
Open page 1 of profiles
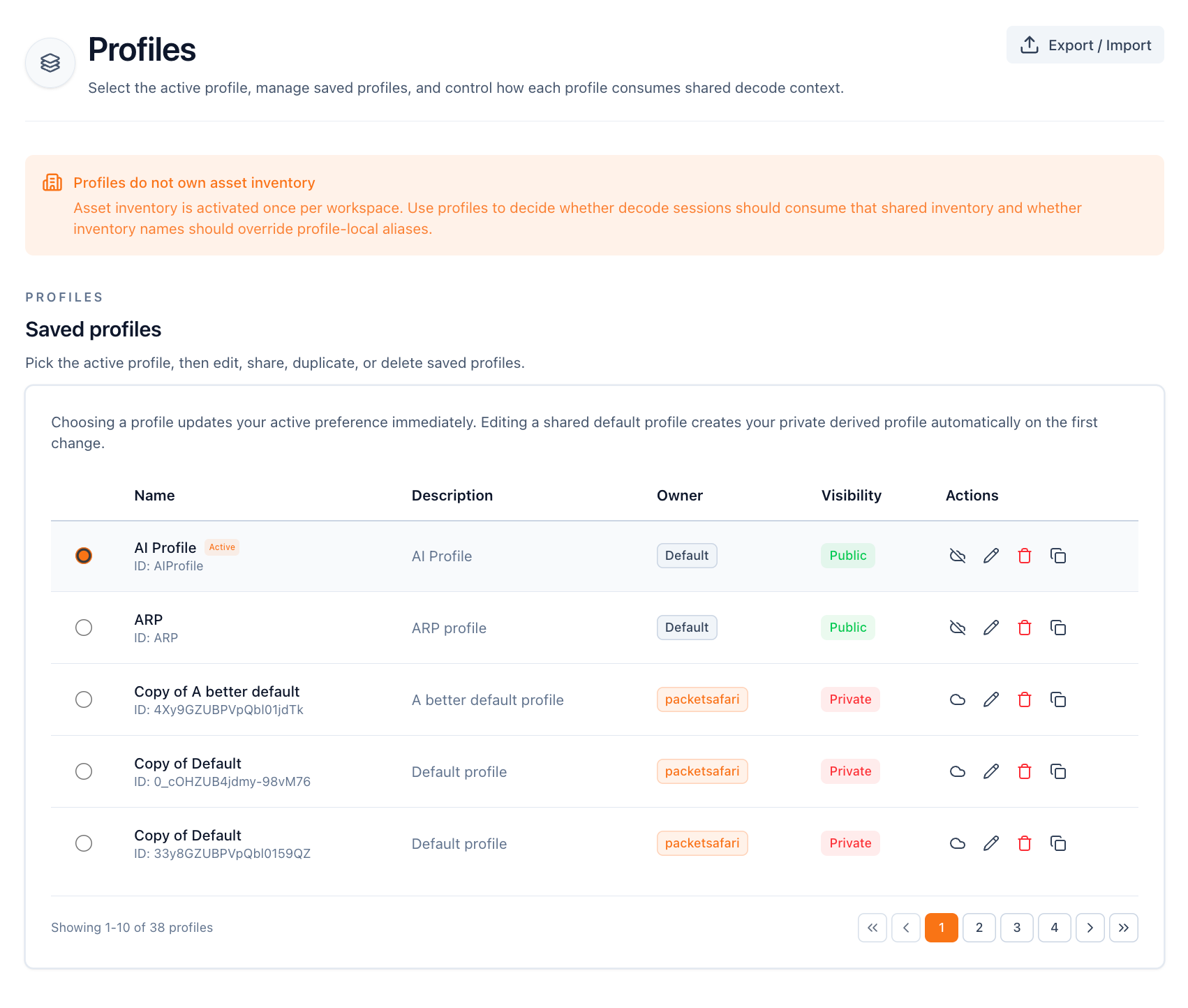(942, 928)
